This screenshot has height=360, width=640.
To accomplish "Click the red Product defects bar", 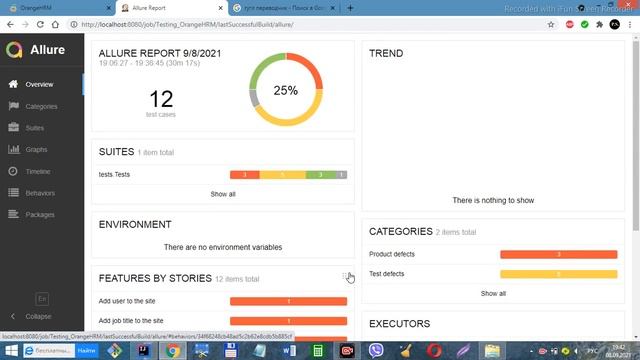I will pyautogui.click(x=559, y=254).
